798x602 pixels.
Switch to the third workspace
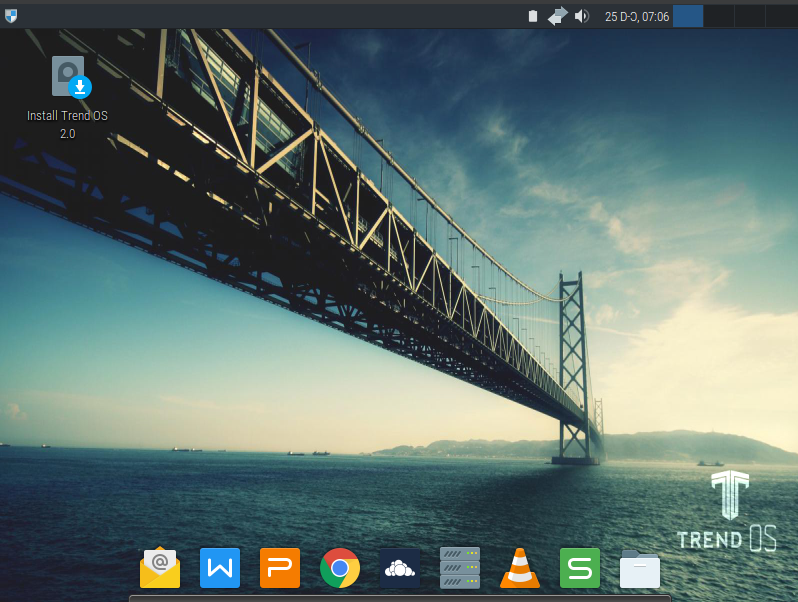[749, 16]
